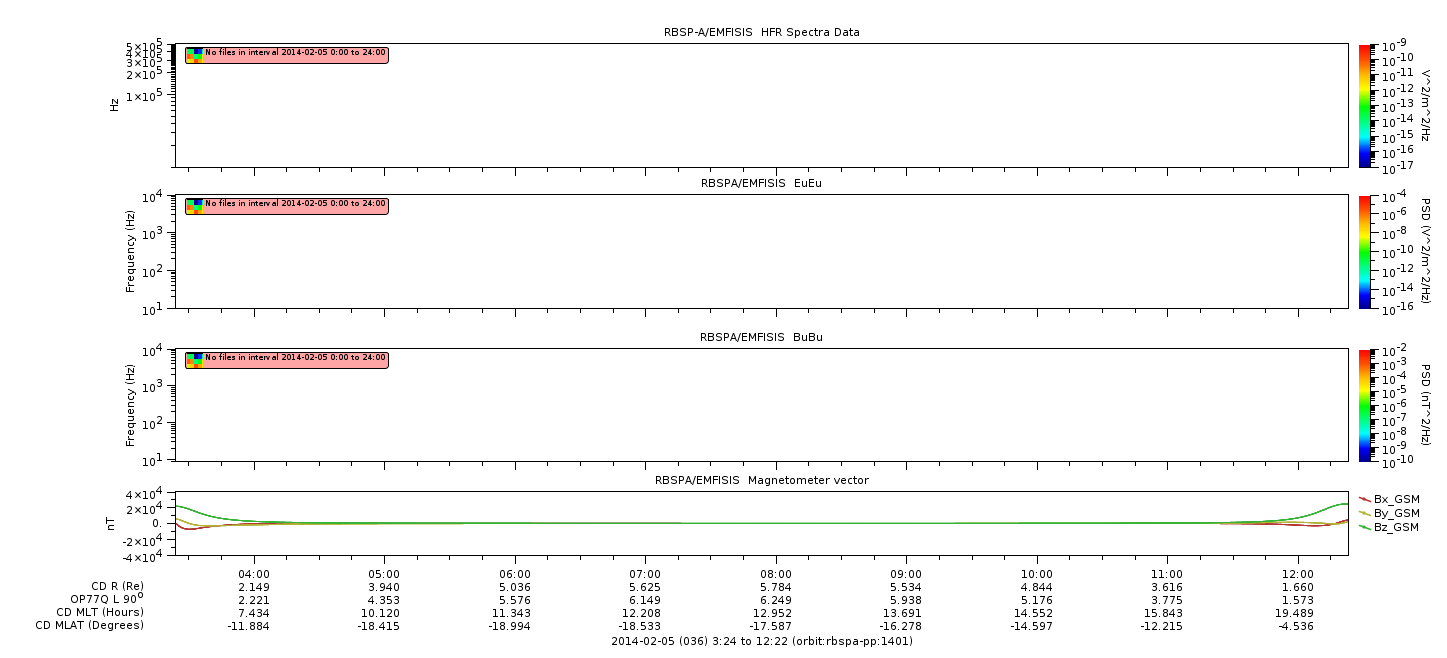The image size is (1447, 658).
Task: Select the By_GSM yellow legend line marker
Action: tap(1365, 513)
